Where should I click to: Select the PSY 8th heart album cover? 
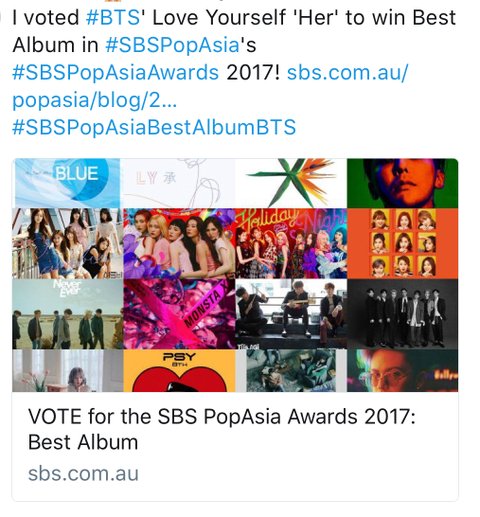(x=179, y=370)
